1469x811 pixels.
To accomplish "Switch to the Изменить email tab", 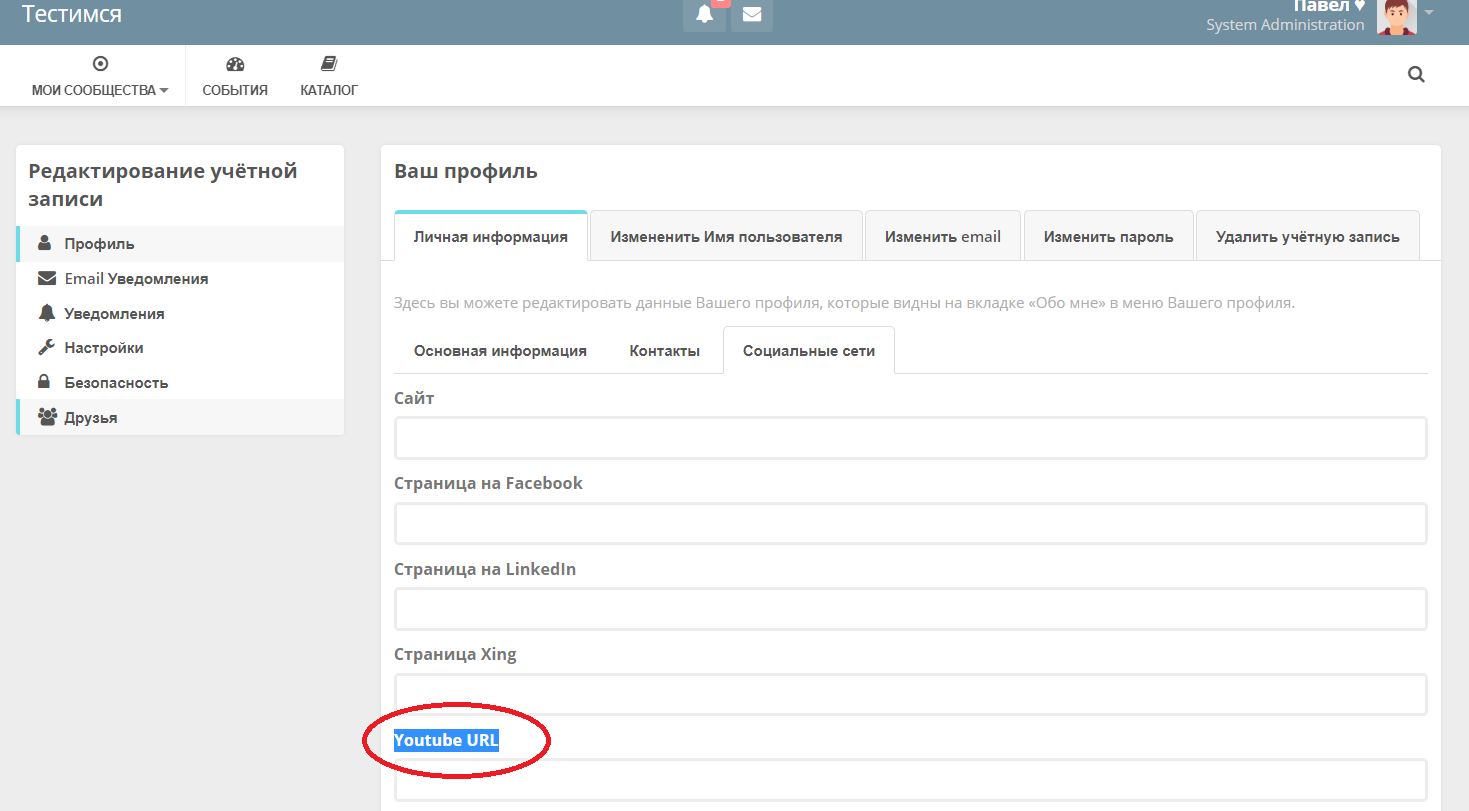I will pos(943,237).
